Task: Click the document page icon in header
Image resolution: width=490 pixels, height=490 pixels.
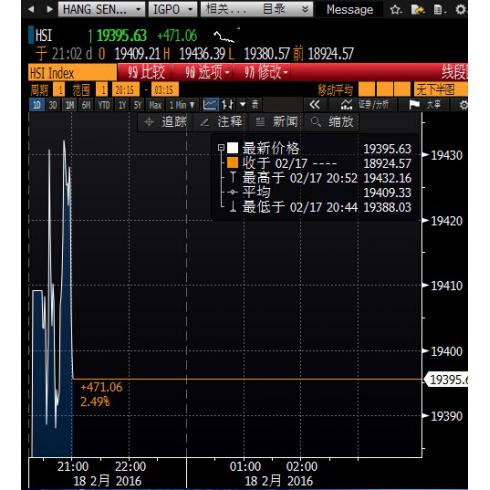Action: (439, 10)
